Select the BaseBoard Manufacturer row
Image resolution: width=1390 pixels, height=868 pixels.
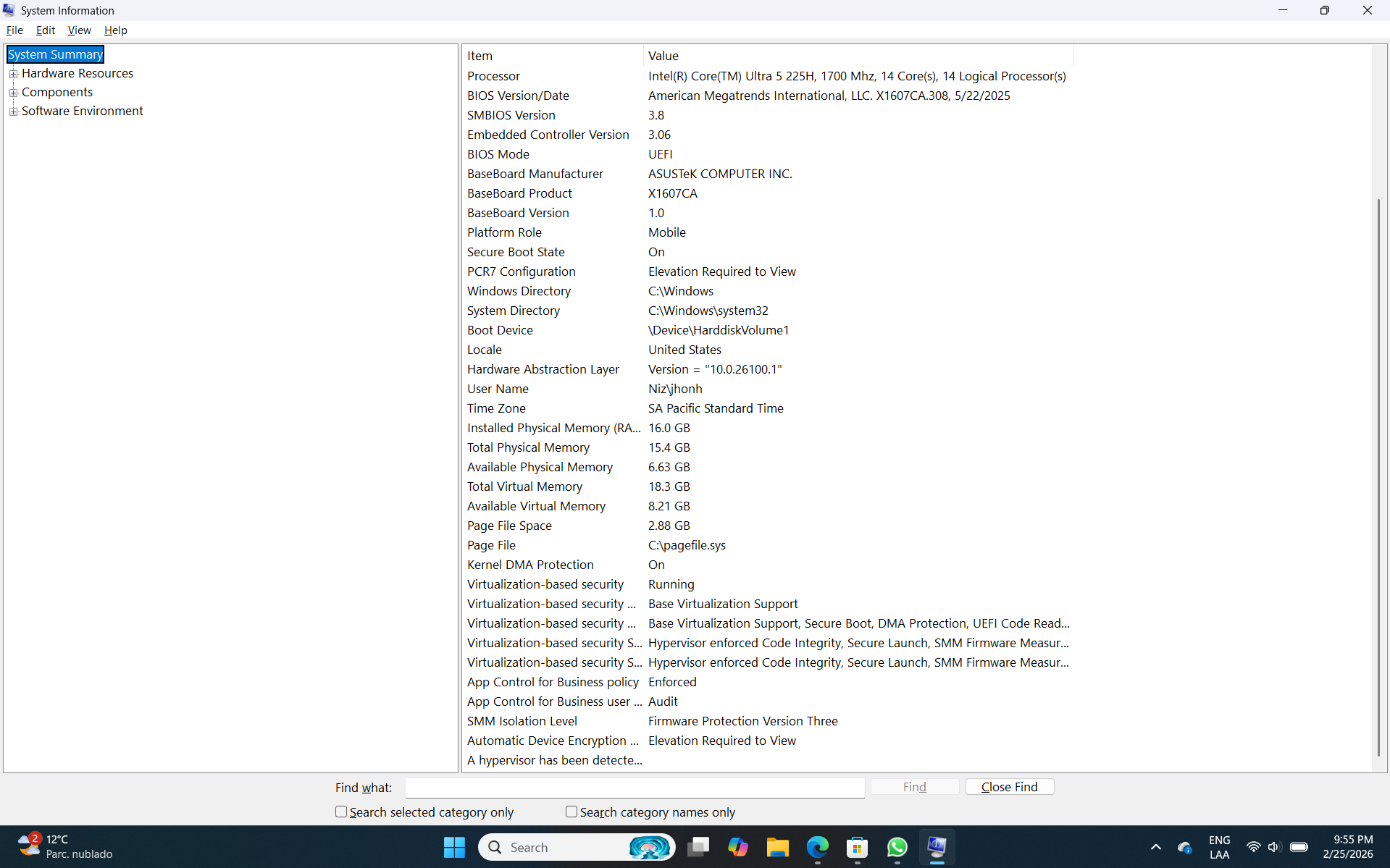768,174
